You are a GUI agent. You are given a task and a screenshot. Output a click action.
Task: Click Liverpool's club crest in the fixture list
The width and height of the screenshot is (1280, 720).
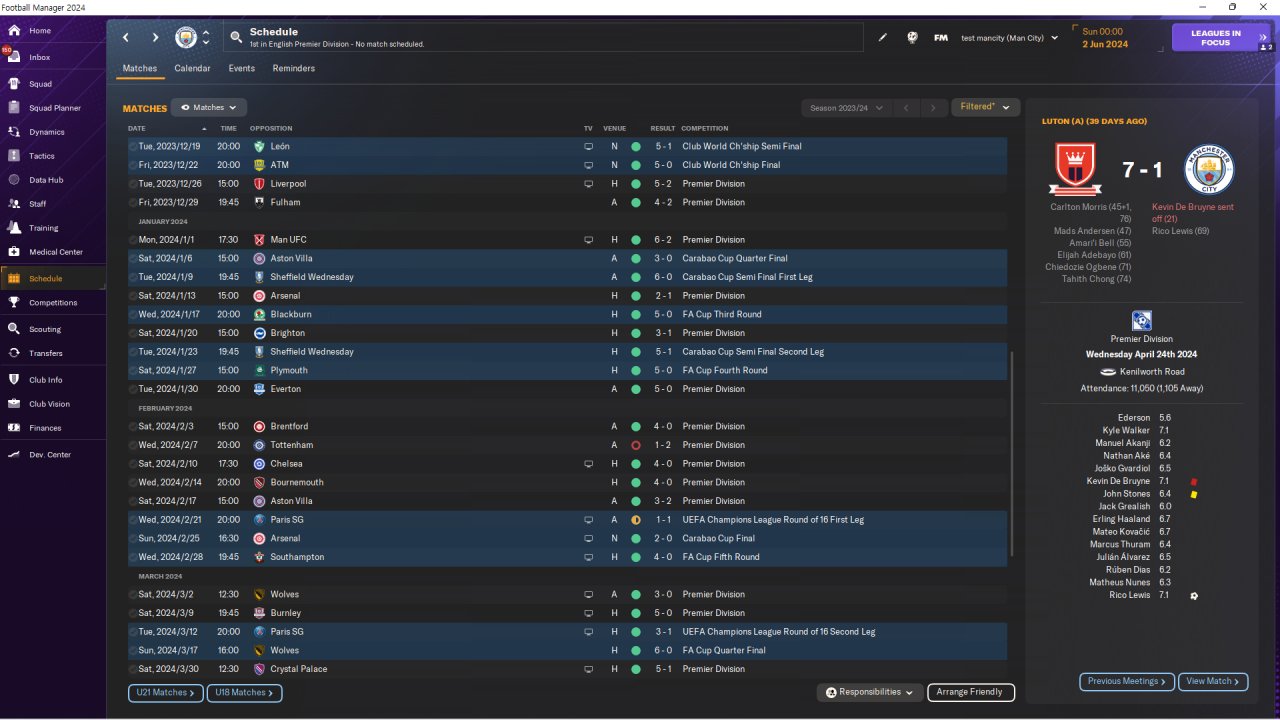(x=259, y=184)
